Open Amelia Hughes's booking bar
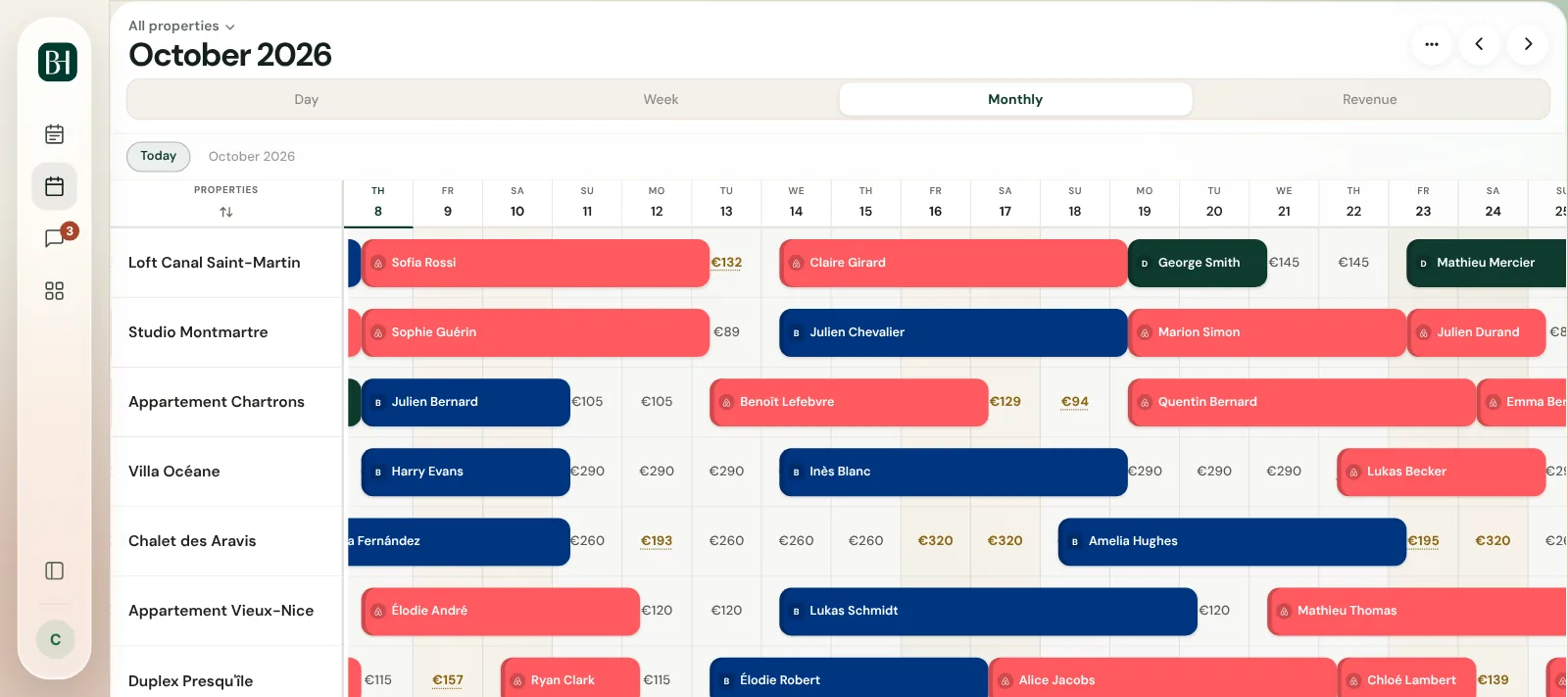The width and height of the screenshot is (1568, 697). [x=1232, y=541]
